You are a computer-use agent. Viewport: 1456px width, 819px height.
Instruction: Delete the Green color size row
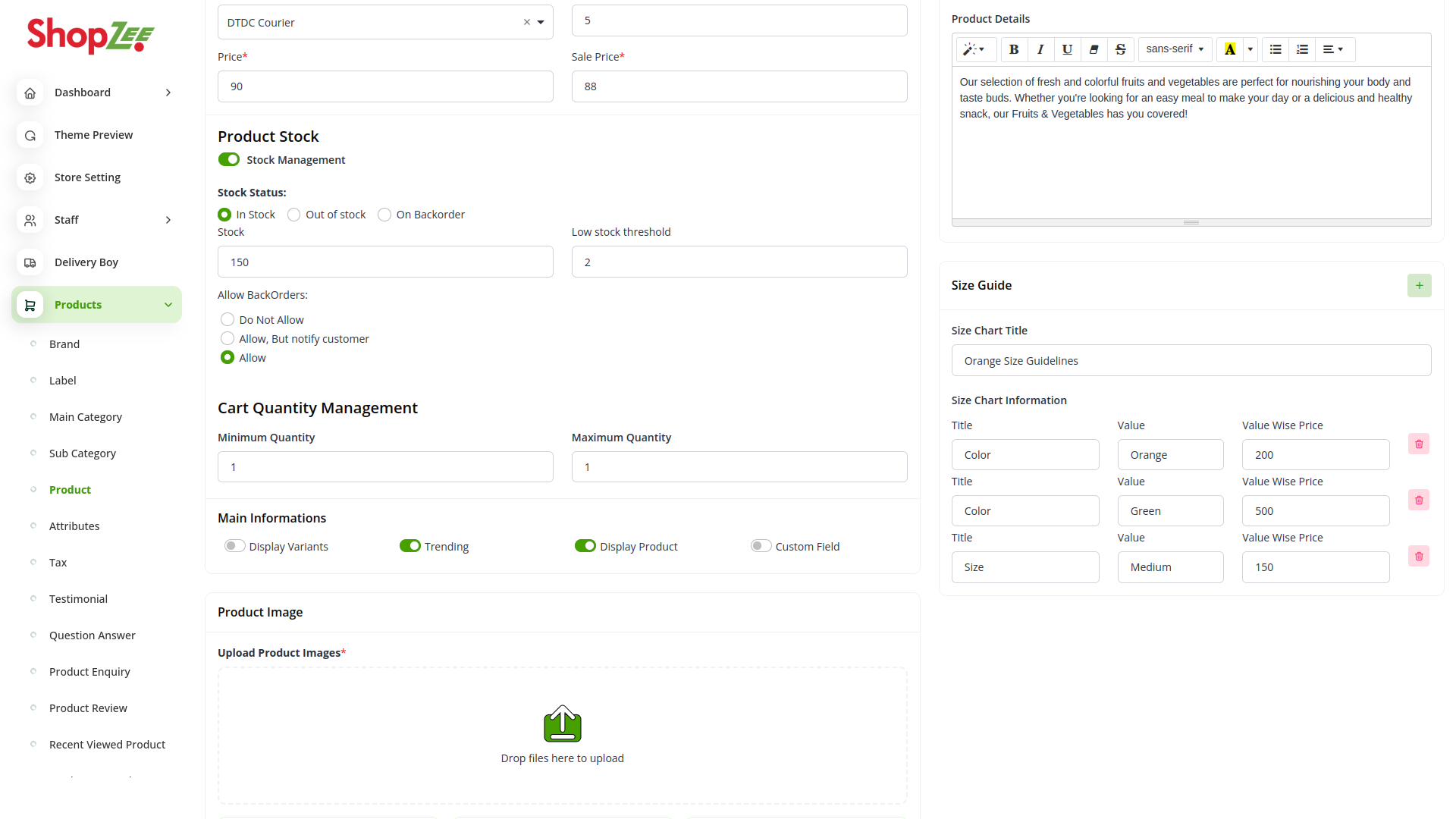click(1418, 500)
